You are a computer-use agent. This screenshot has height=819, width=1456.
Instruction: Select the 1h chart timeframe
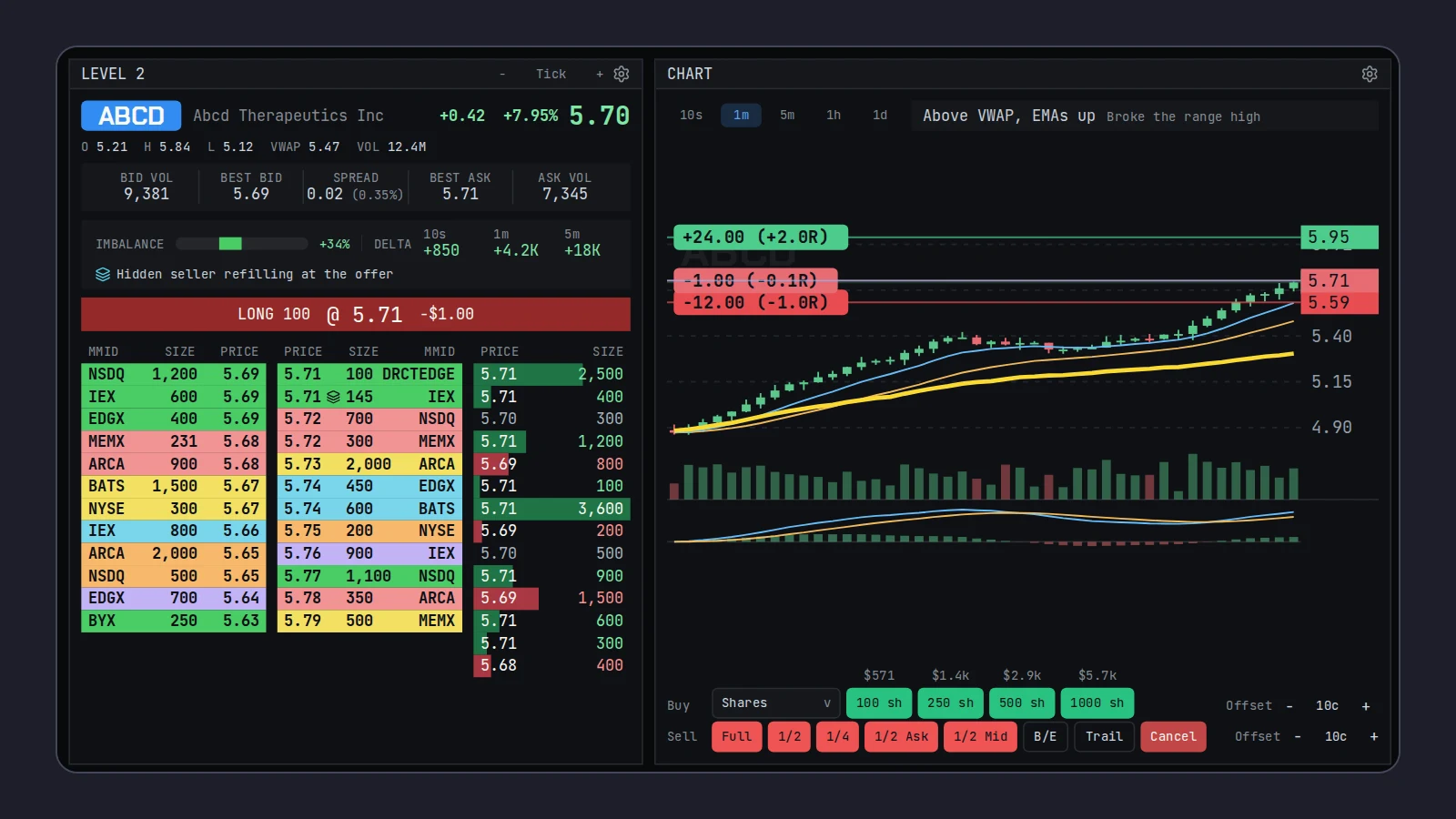834,115
